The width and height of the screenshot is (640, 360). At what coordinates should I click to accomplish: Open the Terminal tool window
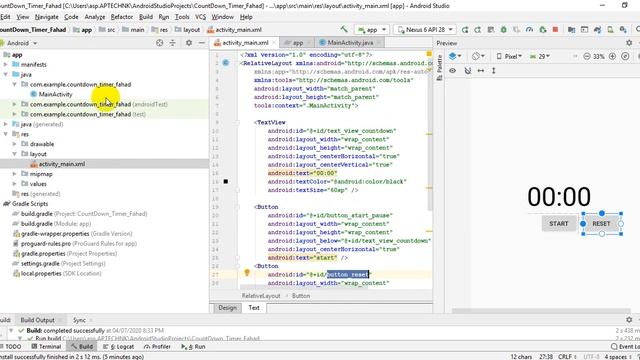(46, 347)
